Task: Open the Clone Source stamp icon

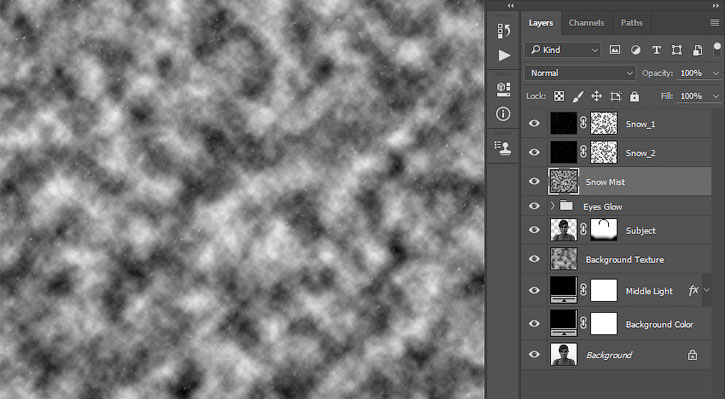Action: pyautogui.click(x=503, y=147)
